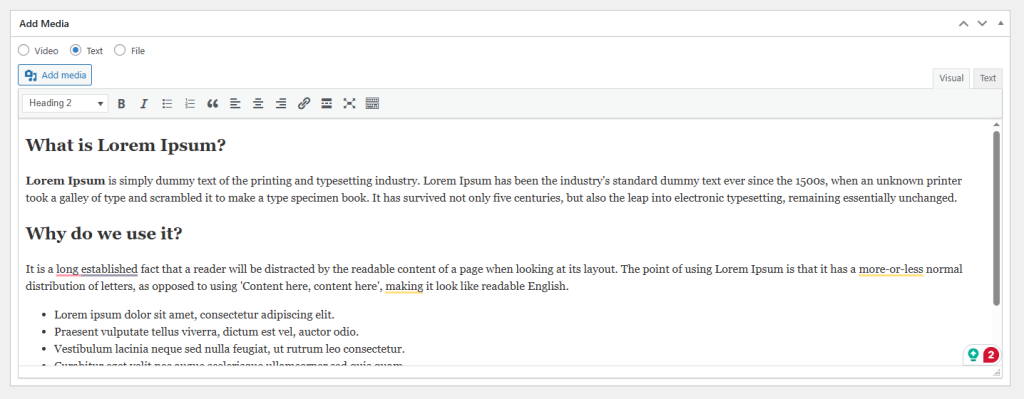The image size is (1024, 399).
Task: Open the red suggestions count badge
Action: (991, 355)
